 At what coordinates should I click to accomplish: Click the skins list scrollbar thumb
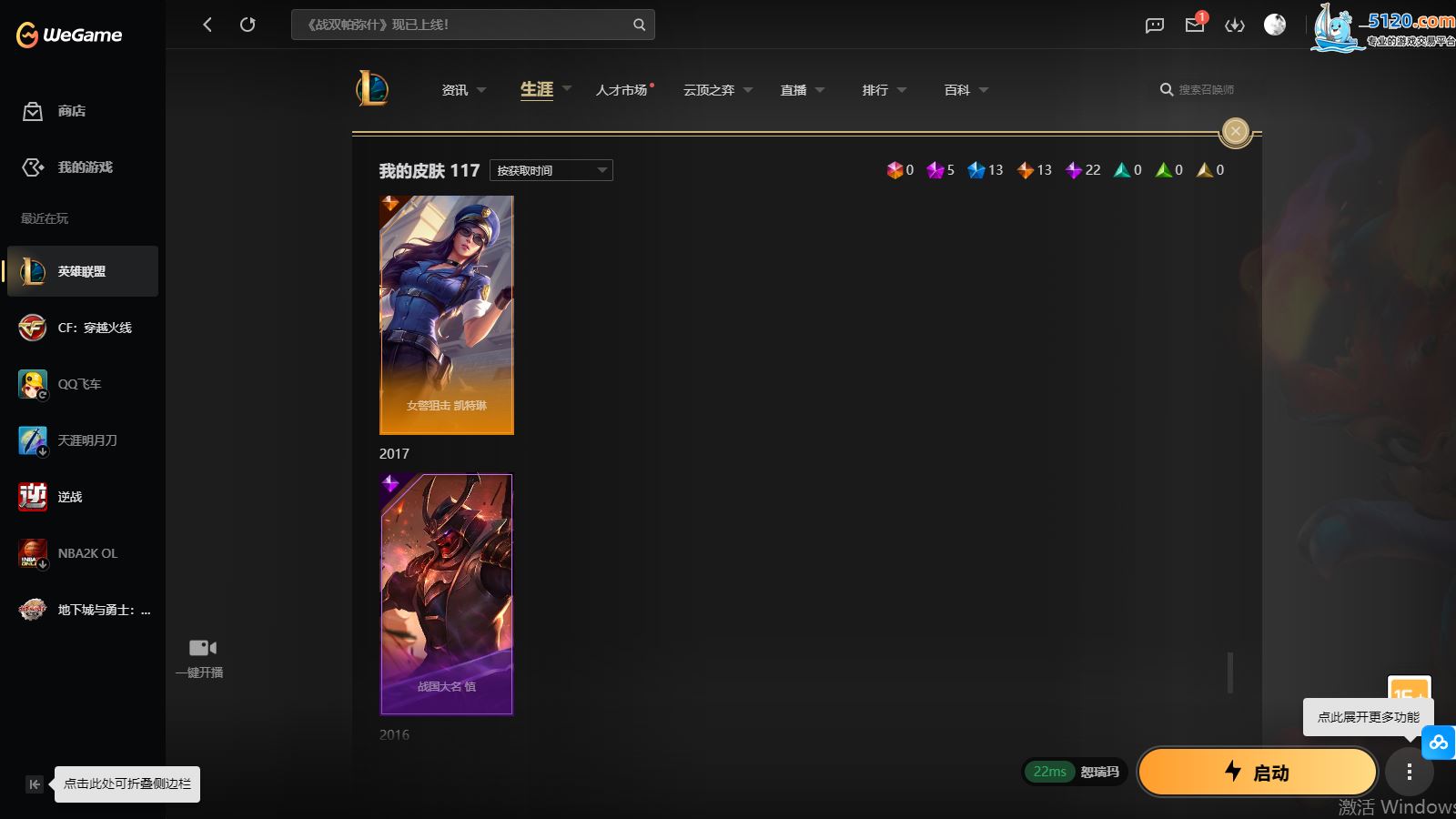pyautogui.click(x=1230, y=672)
